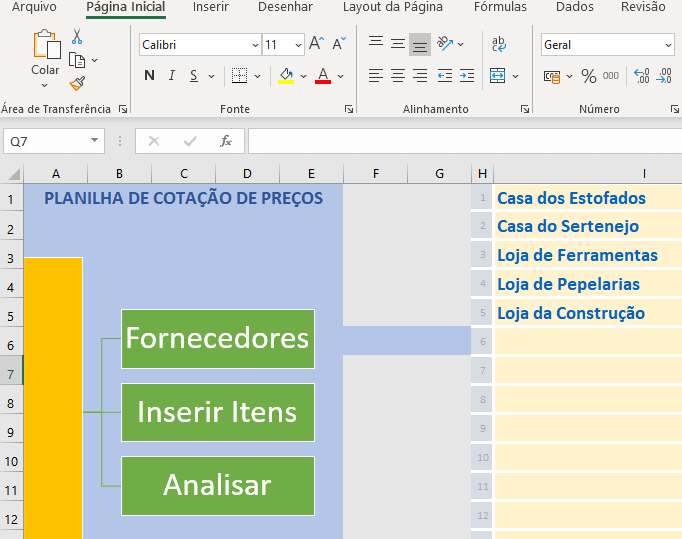The height and width of the screenshot is (539, 682).
Task: Apply thousands separator style (000)
Action: point(611,76)
